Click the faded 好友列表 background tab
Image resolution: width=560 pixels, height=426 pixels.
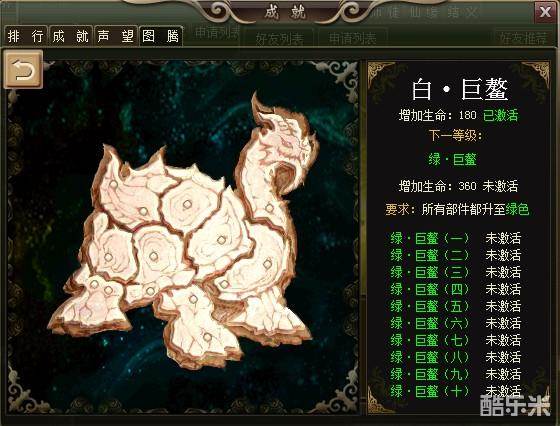pos(279,39)
